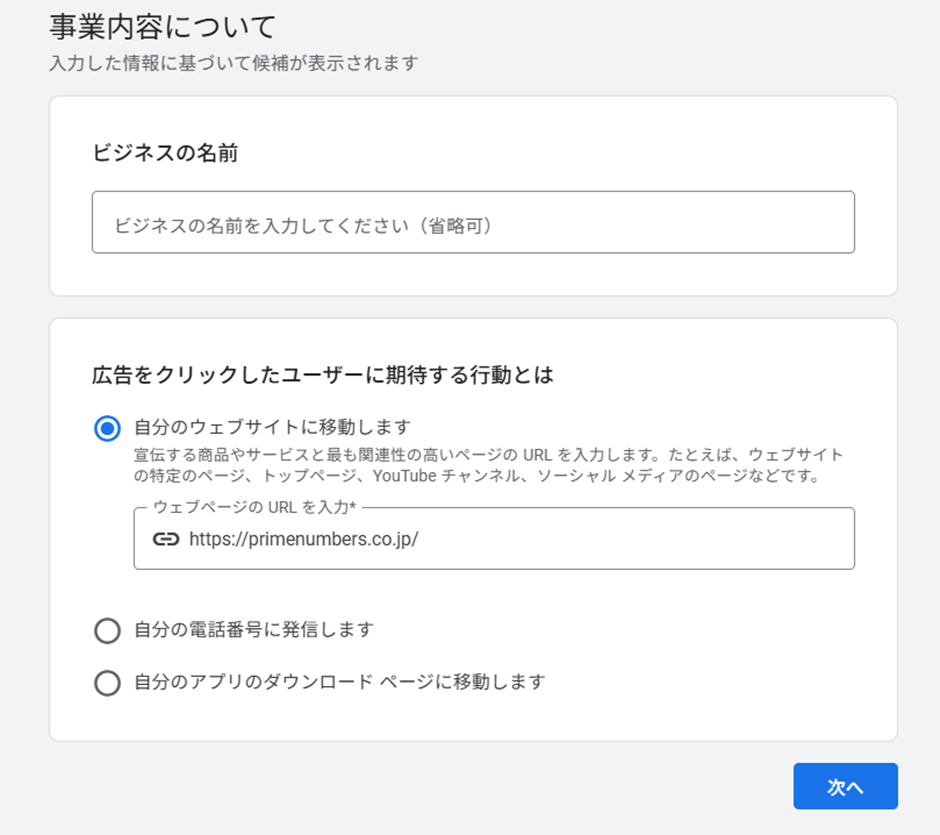
Task: Click the 事業内容について page heading
Action: click(x=163, y=27)
